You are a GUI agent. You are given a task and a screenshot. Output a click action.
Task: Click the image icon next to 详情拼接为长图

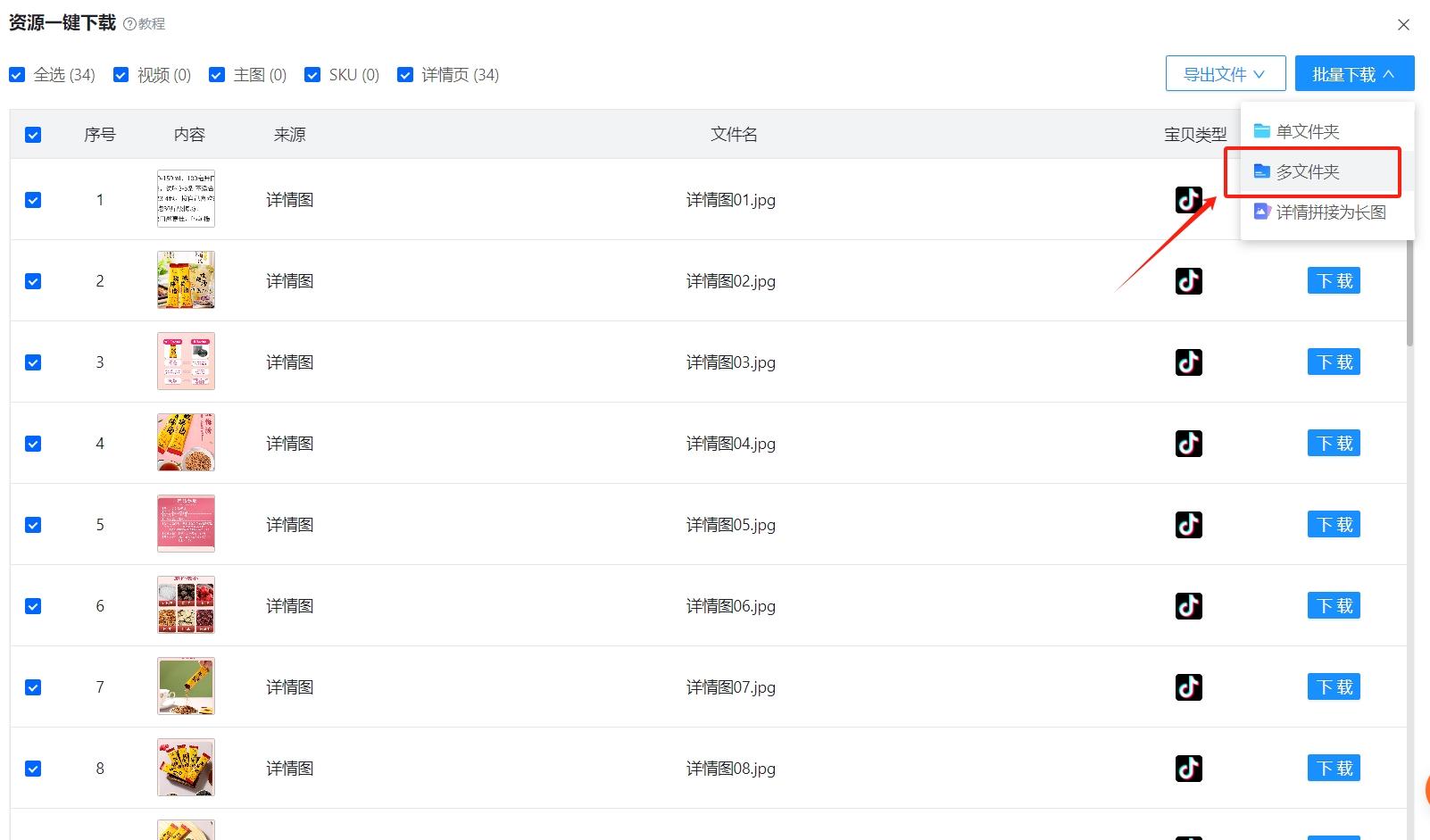pyautogui.click(x=1261, y=212)
